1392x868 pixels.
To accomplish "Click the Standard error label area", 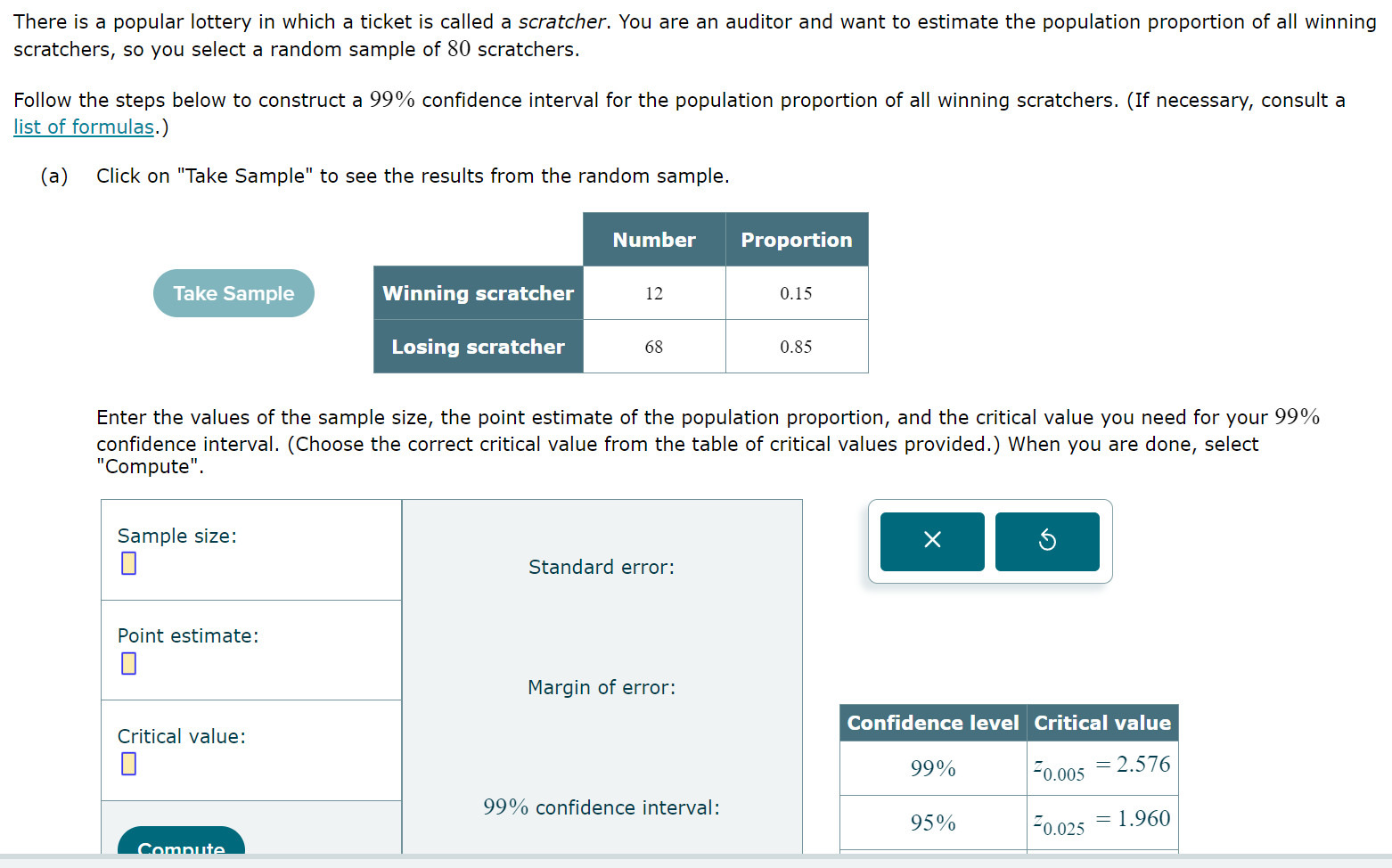I will (x=602, y=567).
